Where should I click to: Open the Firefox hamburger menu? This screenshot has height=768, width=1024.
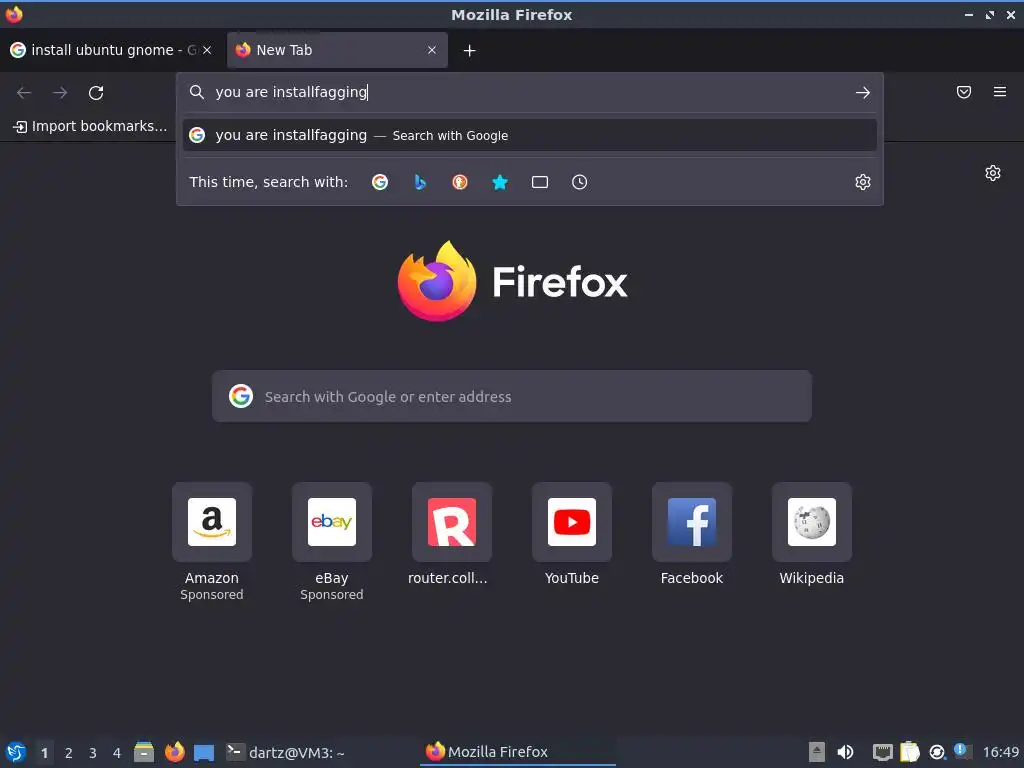[x=1000, y=92]
